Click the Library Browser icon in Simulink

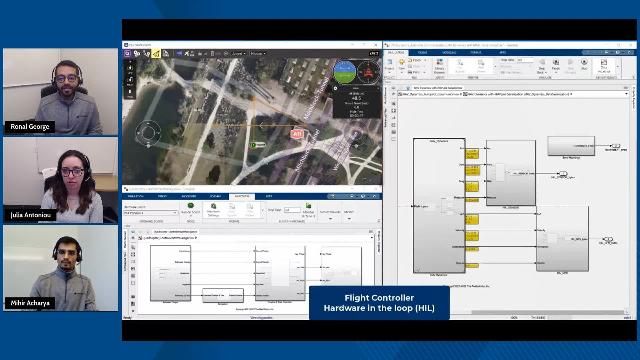(x=440, y=65)
